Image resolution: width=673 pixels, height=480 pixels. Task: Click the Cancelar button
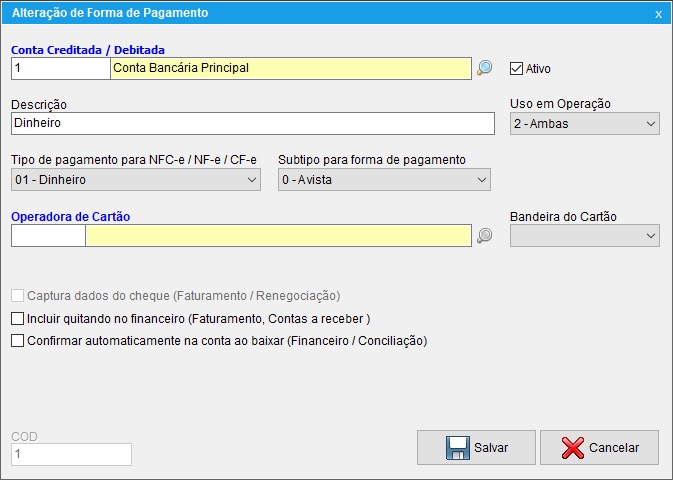coord(599,447)
